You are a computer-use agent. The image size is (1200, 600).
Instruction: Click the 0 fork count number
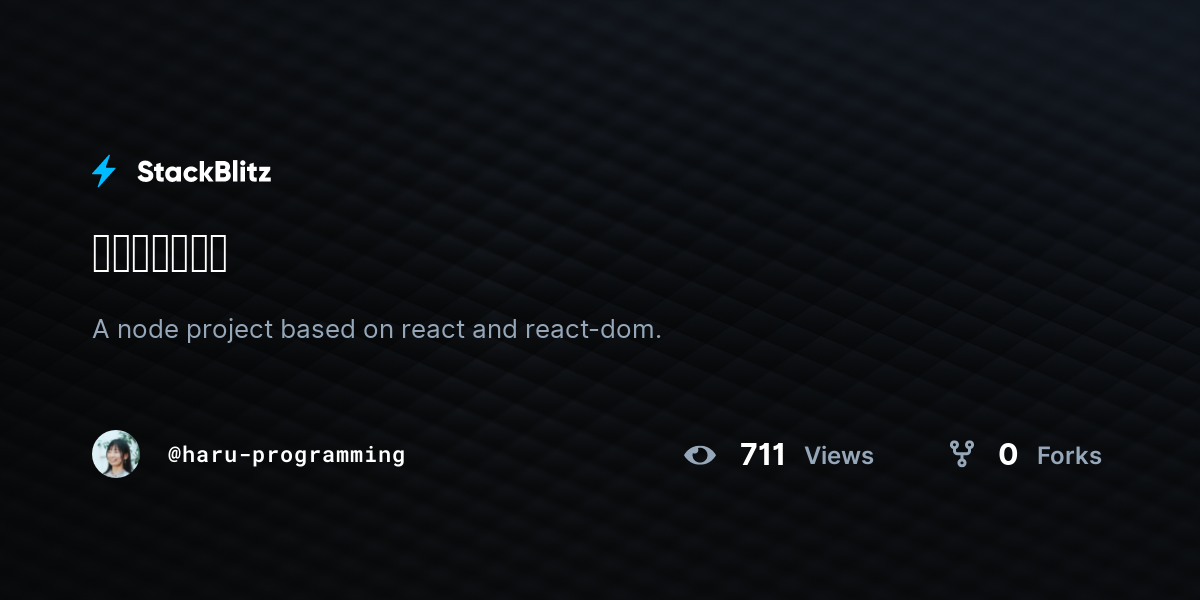click(1008, 455)
